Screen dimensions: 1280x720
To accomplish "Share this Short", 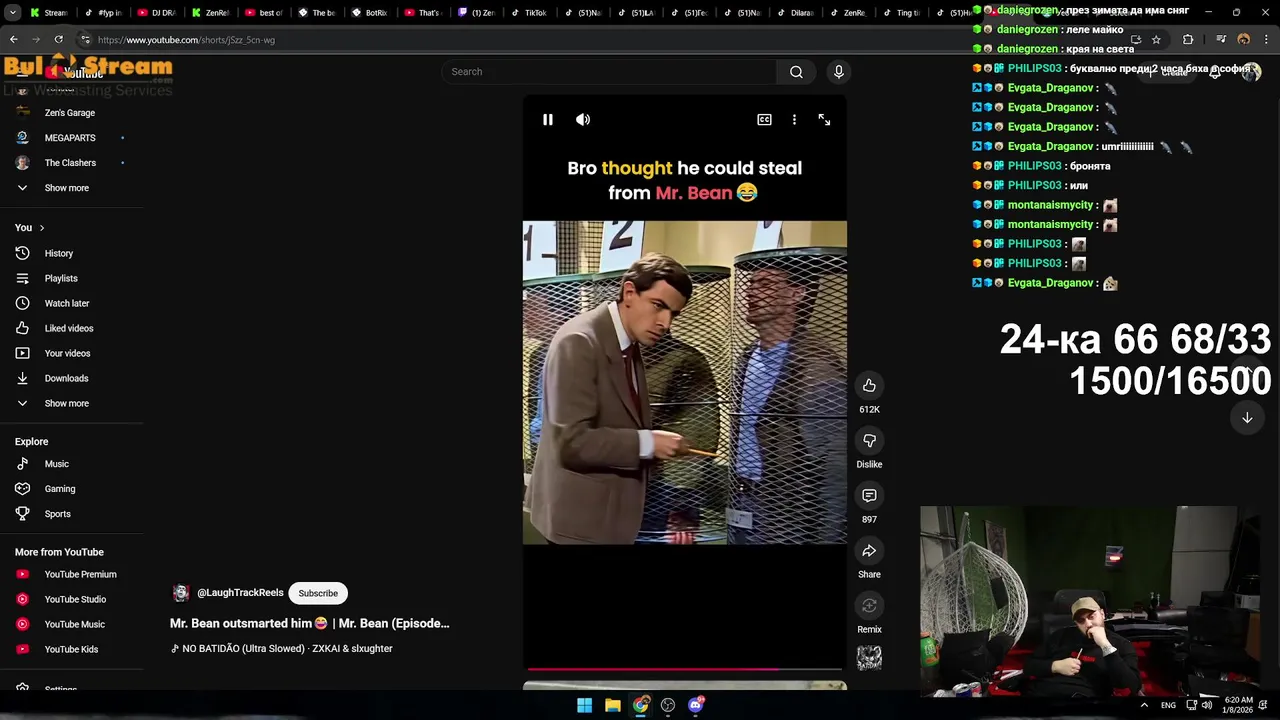I will pyautogui.click(x=869, y=551).
